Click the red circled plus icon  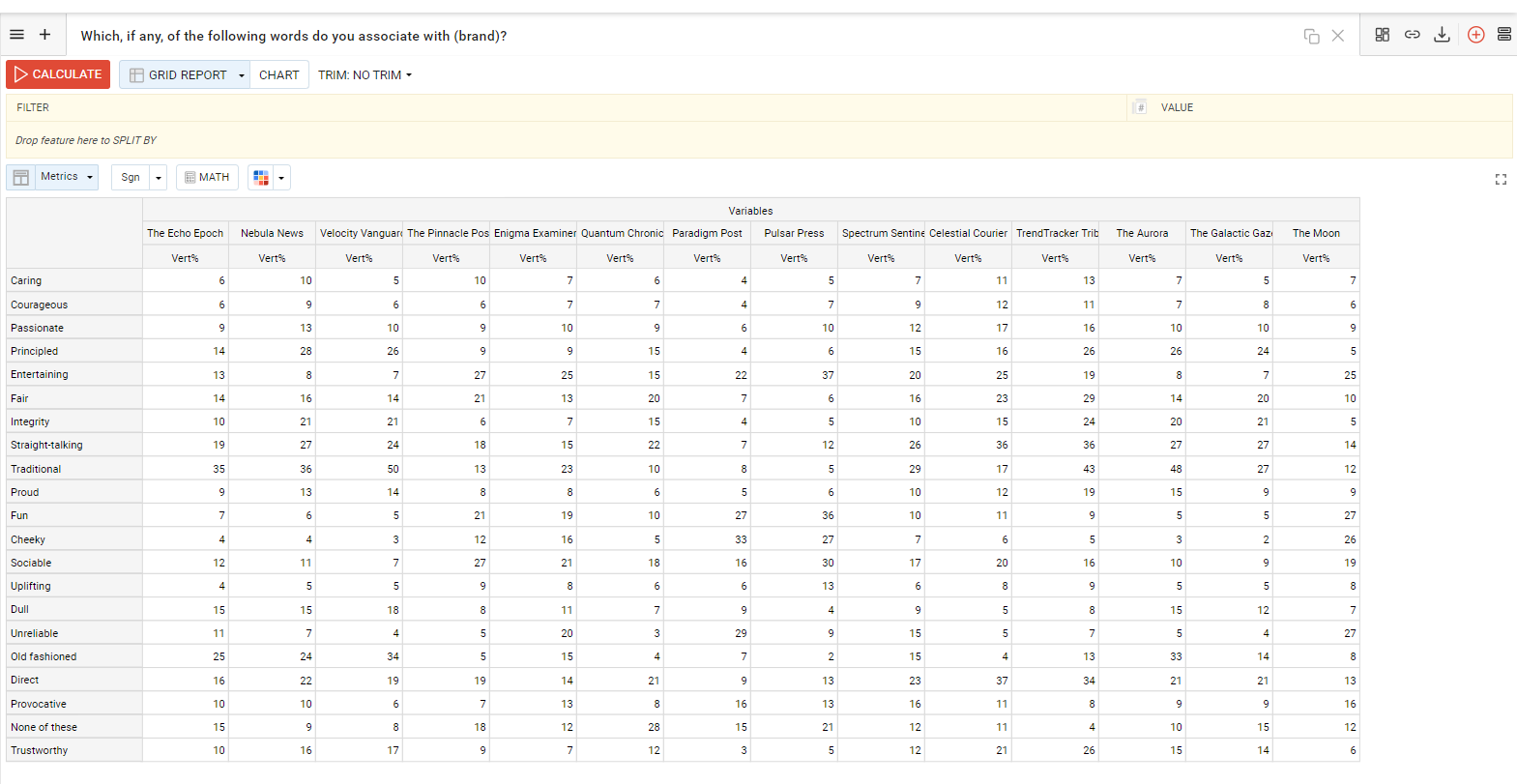coord(1475,35)
